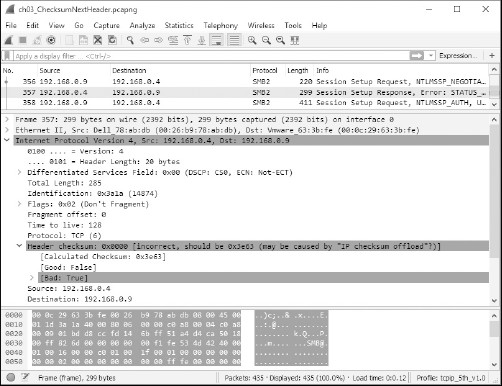
Task: Expand the [Bad: True] item
Action: pos(32,278)
